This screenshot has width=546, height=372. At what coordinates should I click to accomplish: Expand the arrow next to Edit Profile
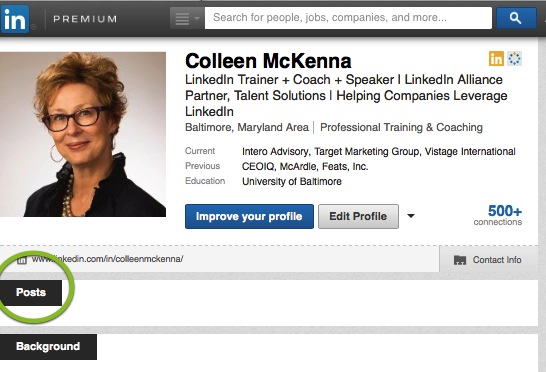[x=411, y=216]
